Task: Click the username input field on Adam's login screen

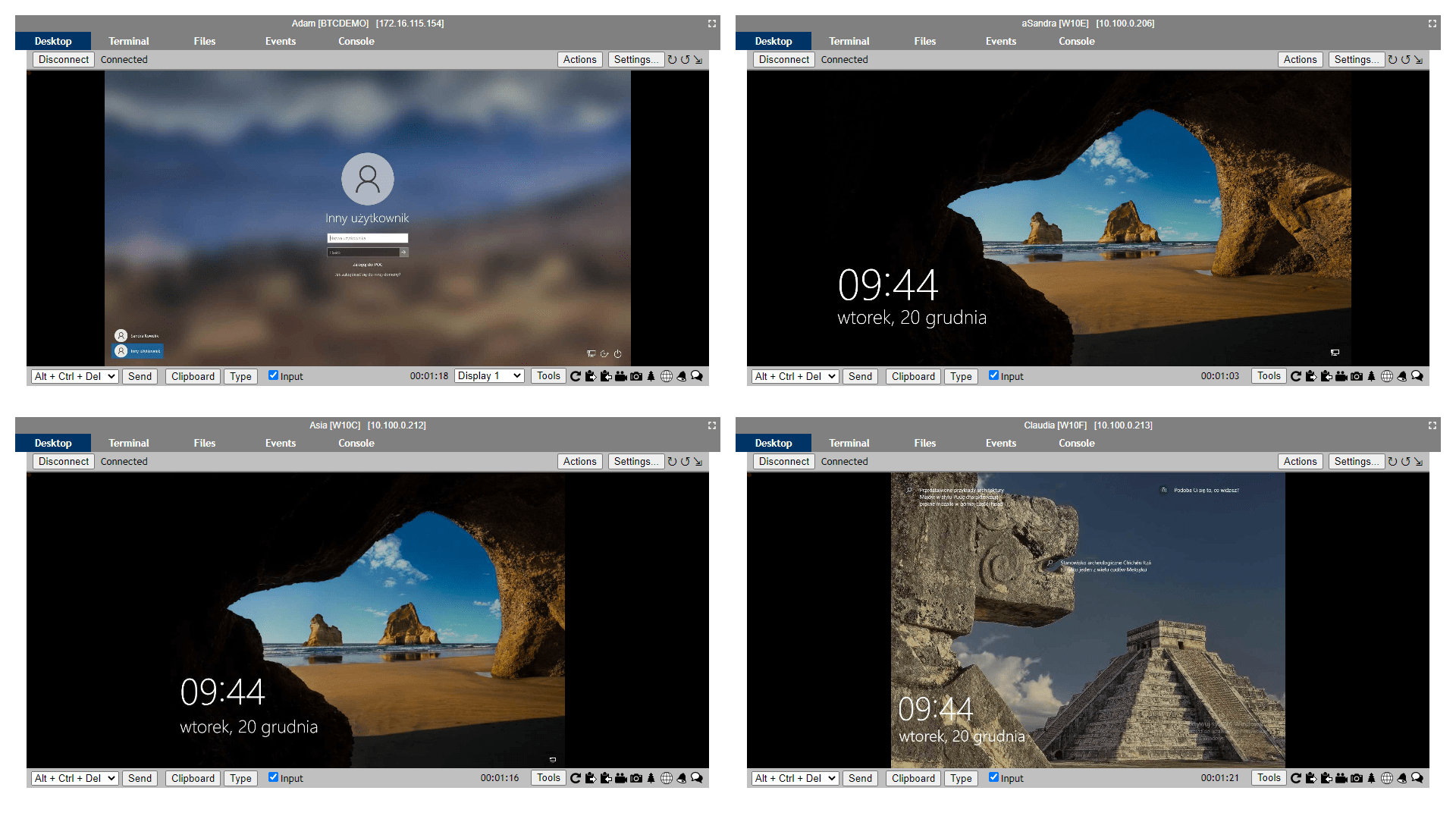Action: pyautogui.click(x=368, y=238)
